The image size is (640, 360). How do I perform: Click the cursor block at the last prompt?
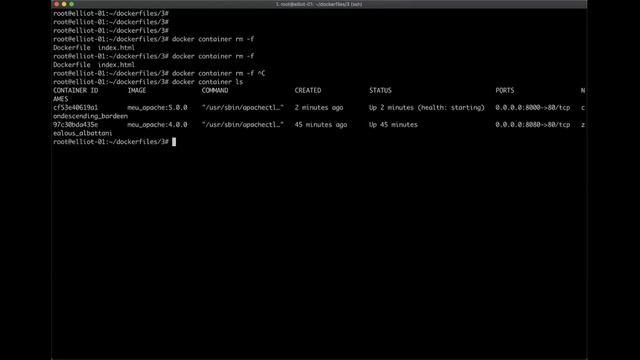click(x=174, y=142)
